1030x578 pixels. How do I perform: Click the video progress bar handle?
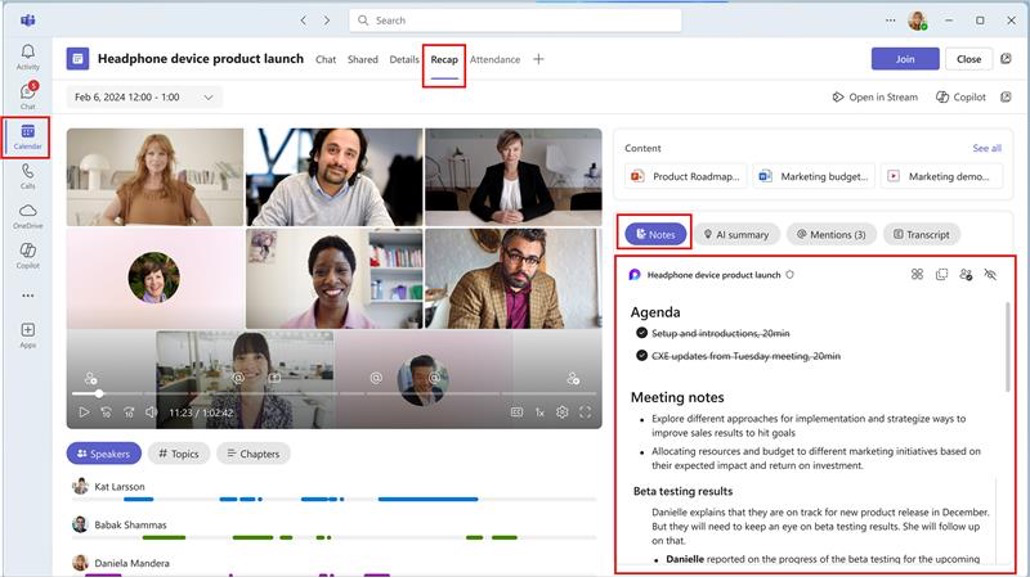(x=99, y=393)
